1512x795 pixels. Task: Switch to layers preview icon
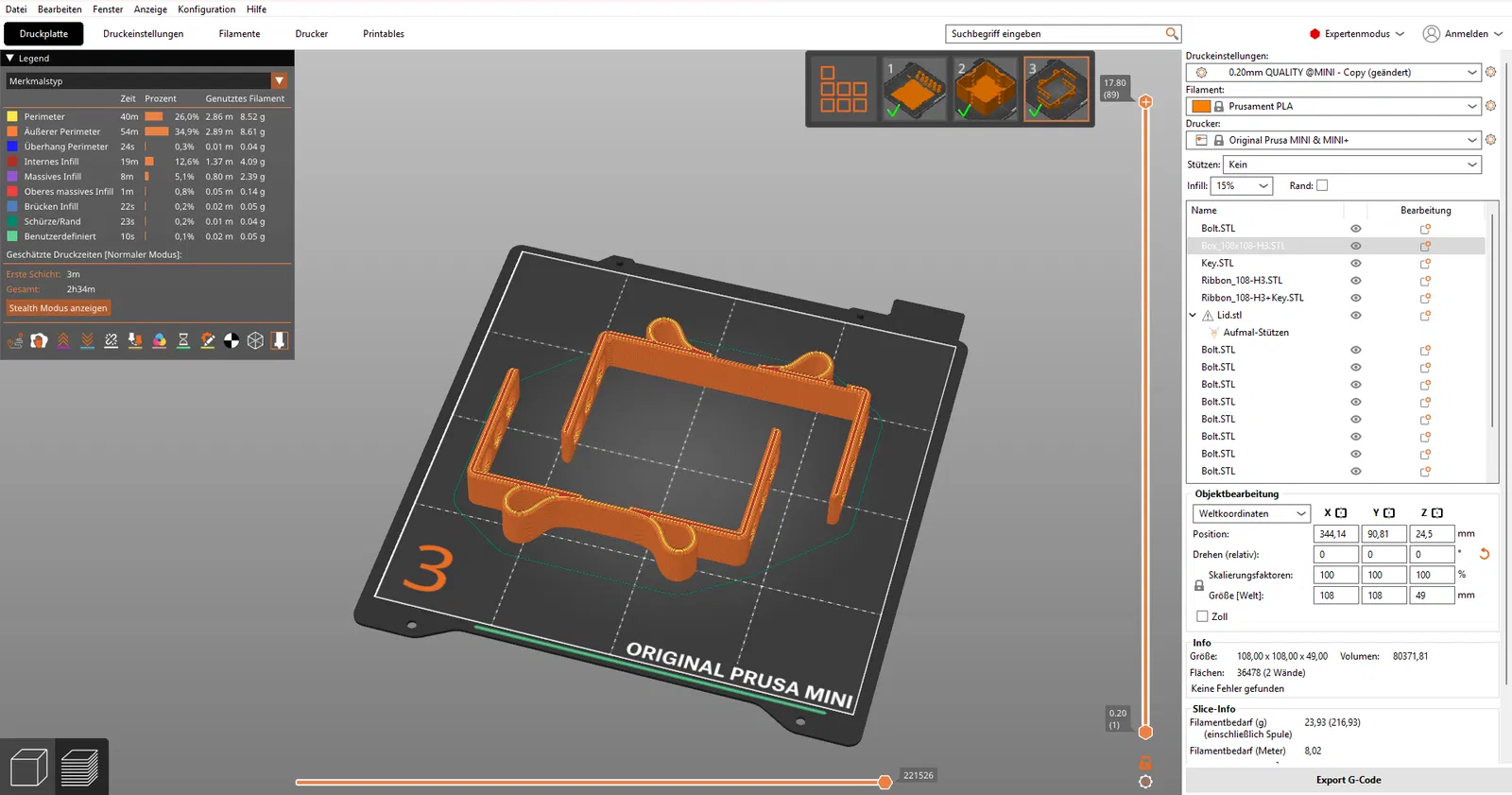(79, 767)
